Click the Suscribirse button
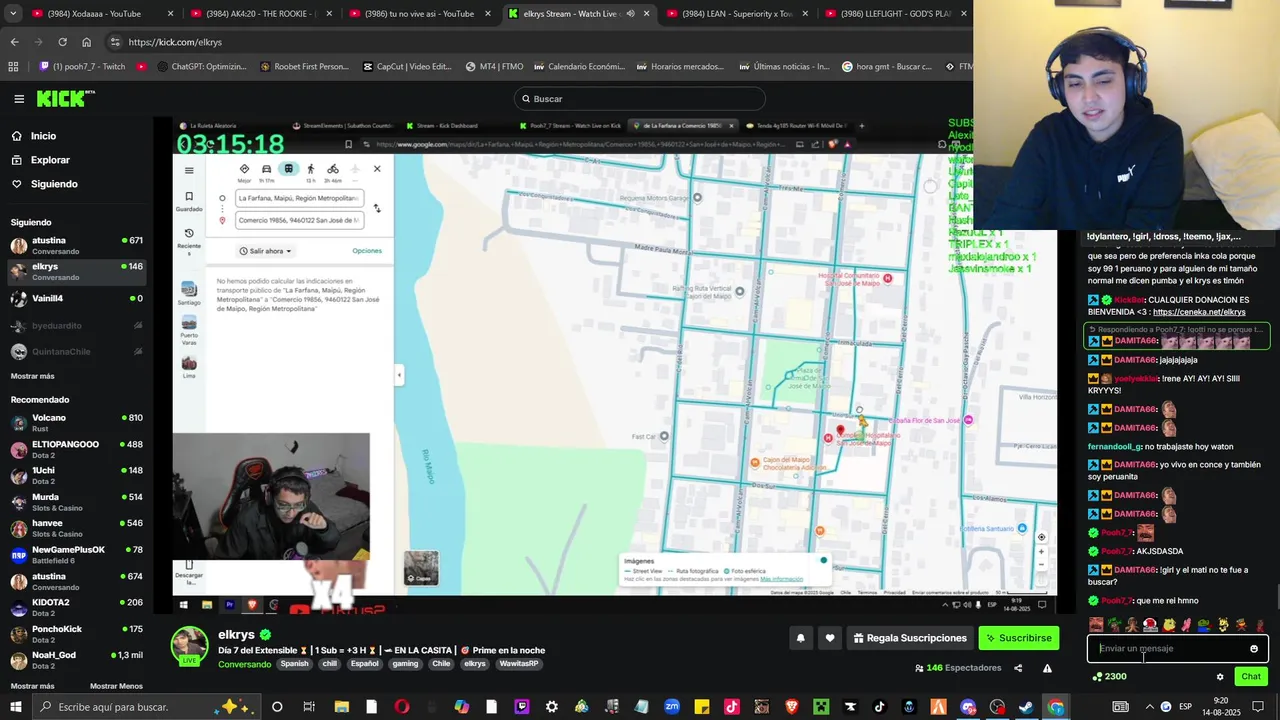Image resolution: width=1280 pixels, height=720 pixels. [1018, 638]
